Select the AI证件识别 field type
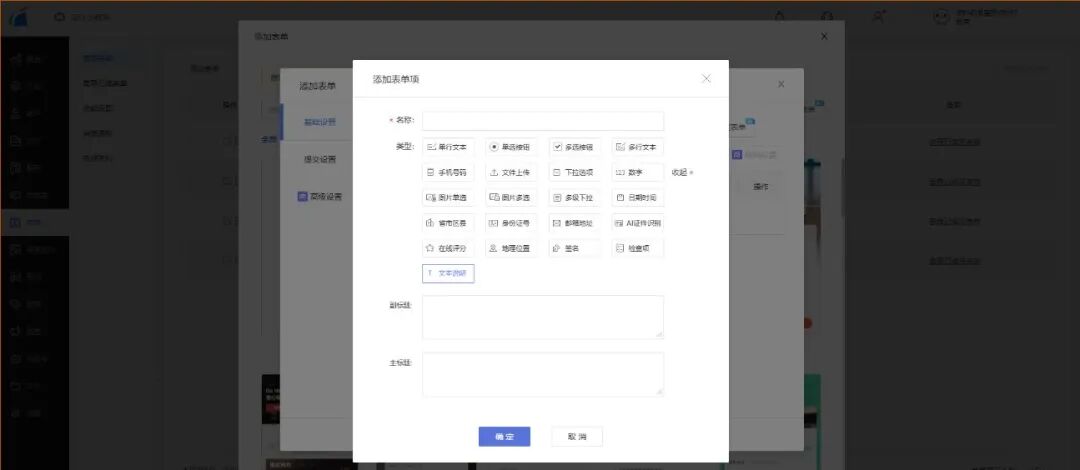 coord(638,223)
